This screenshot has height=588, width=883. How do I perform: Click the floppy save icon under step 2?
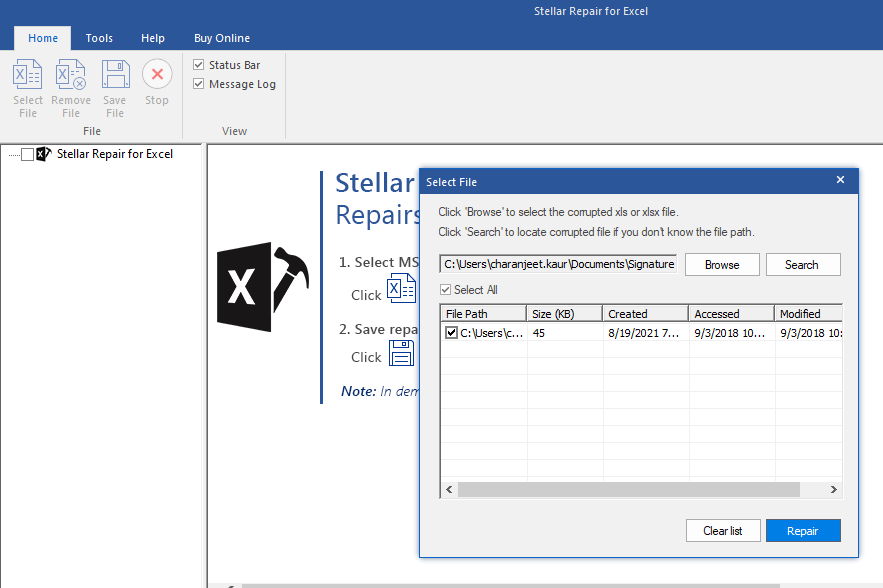[402, 353]
